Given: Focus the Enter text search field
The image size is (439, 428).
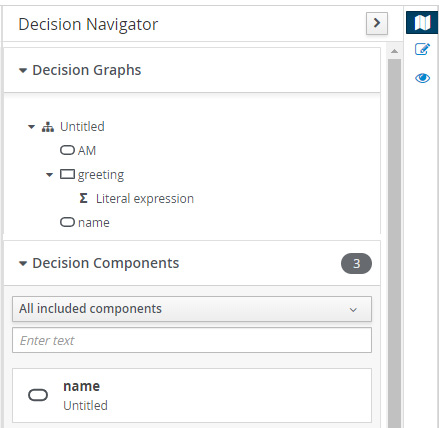Looking at the screenshot, I should tap(192, 340).
